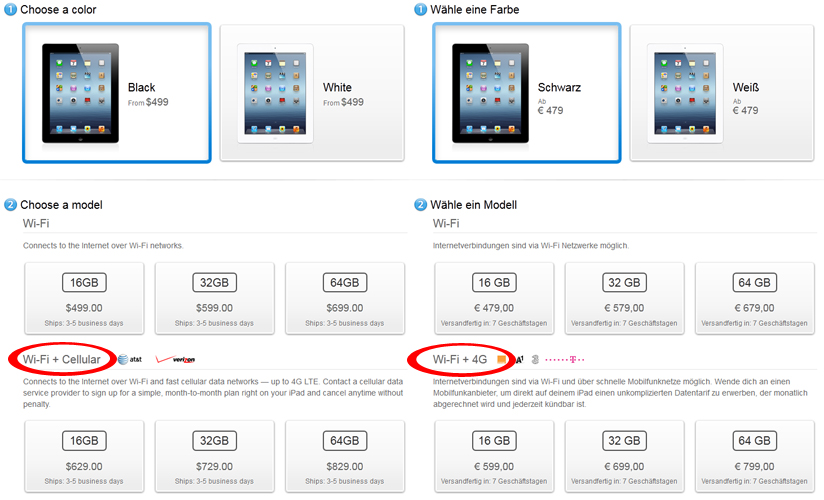Choose the Wi-Fi 32GB model for $599.00

pyautogui.click(x=214, y=298)
